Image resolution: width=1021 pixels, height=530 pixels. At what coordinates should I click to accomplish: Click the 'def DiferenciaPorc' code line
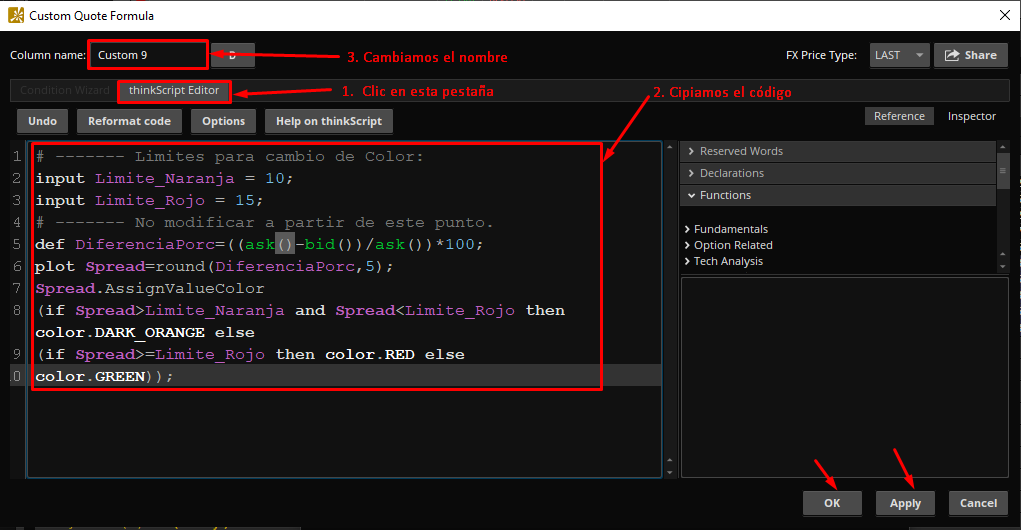(259, 245)
